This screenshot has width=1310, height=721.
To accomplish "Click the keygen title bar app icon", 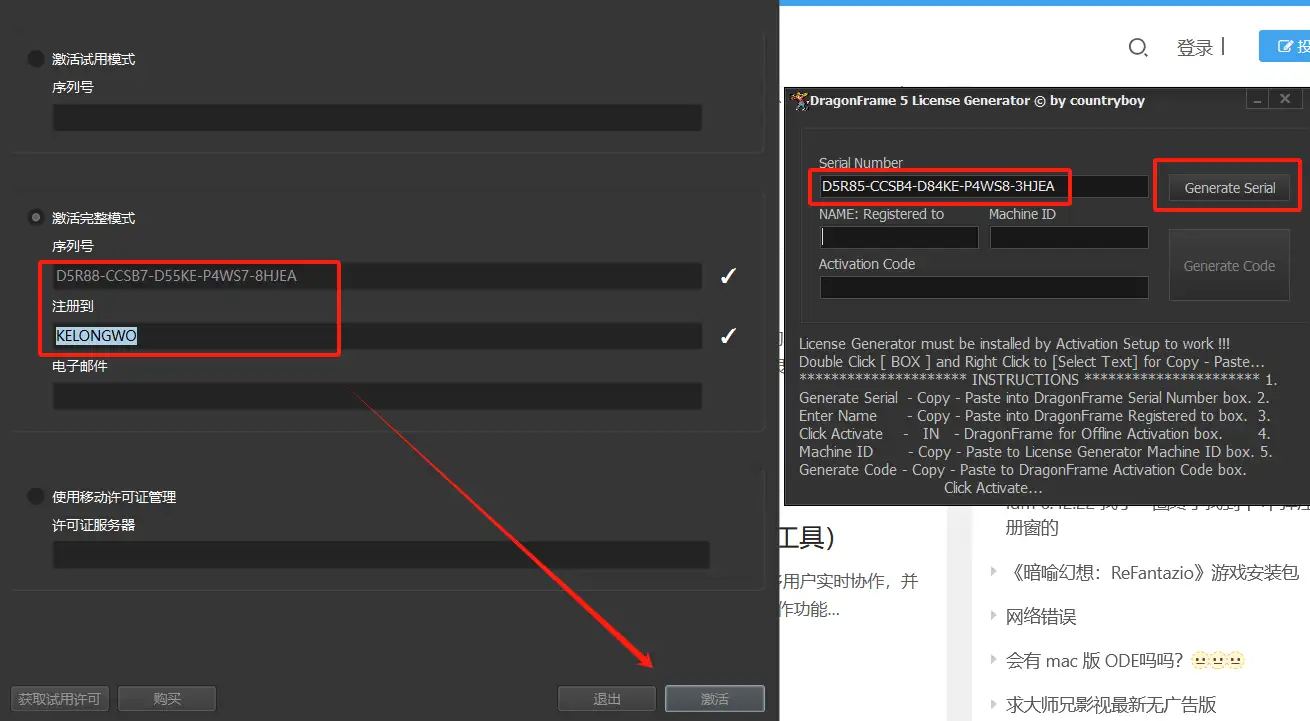I will point(799,100).
